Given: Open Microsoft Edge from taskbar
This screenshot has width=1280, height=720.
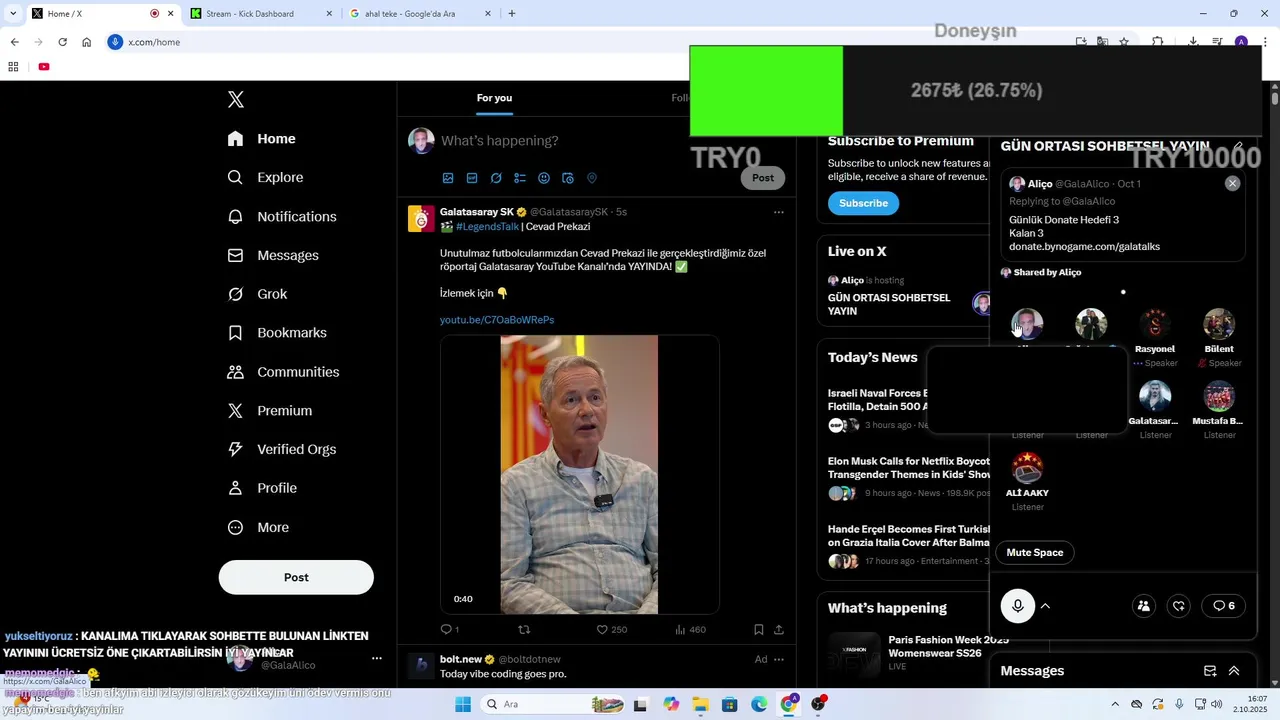Looking at the screenshot, I should click(x=759, y=704).
